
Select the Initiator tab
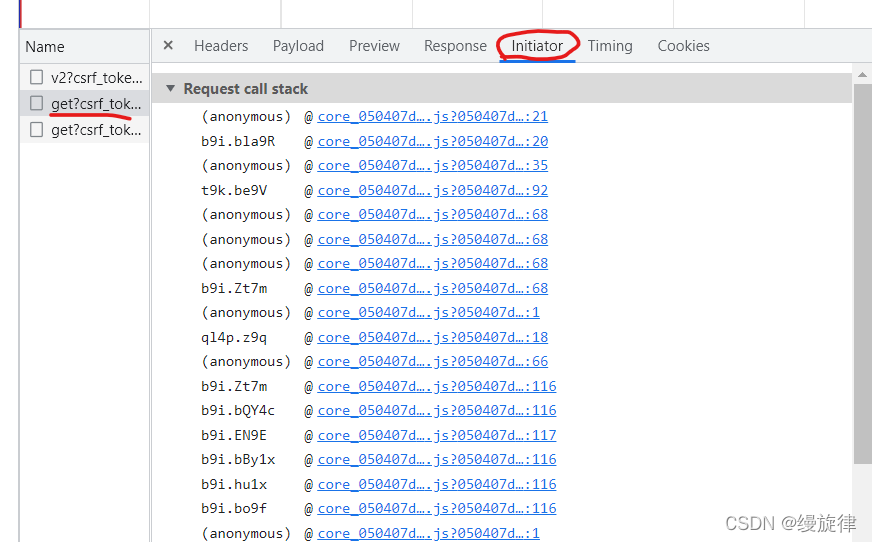(537, 46)
